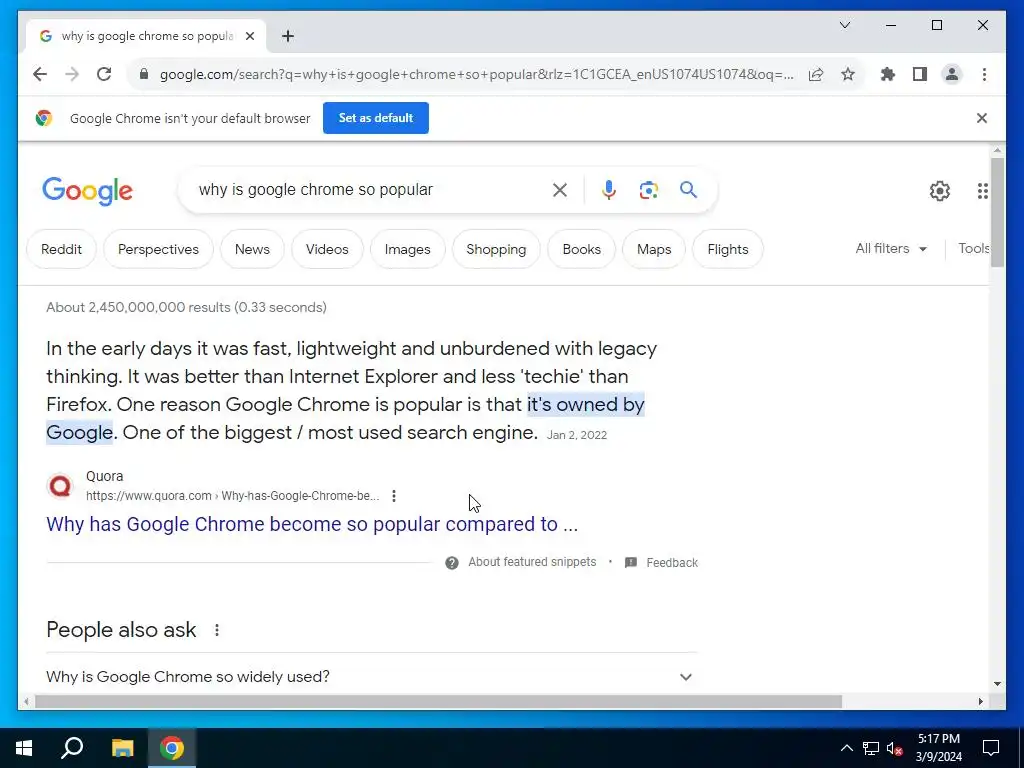Click the Set as default button

tap(376, 118)
